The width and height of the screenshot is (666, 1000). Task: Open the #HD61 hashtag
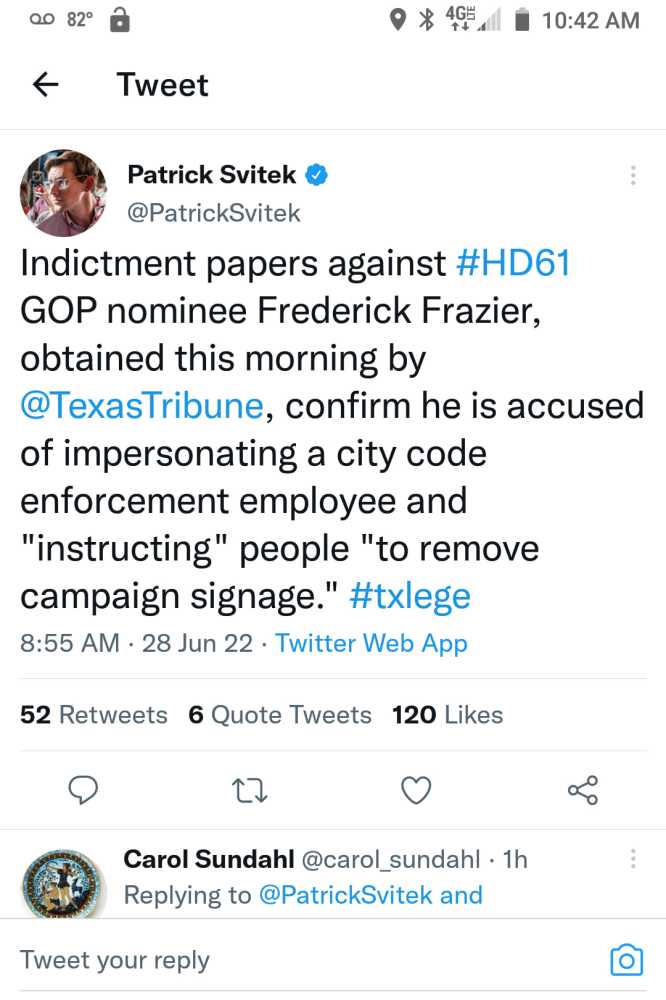(512, 263)
